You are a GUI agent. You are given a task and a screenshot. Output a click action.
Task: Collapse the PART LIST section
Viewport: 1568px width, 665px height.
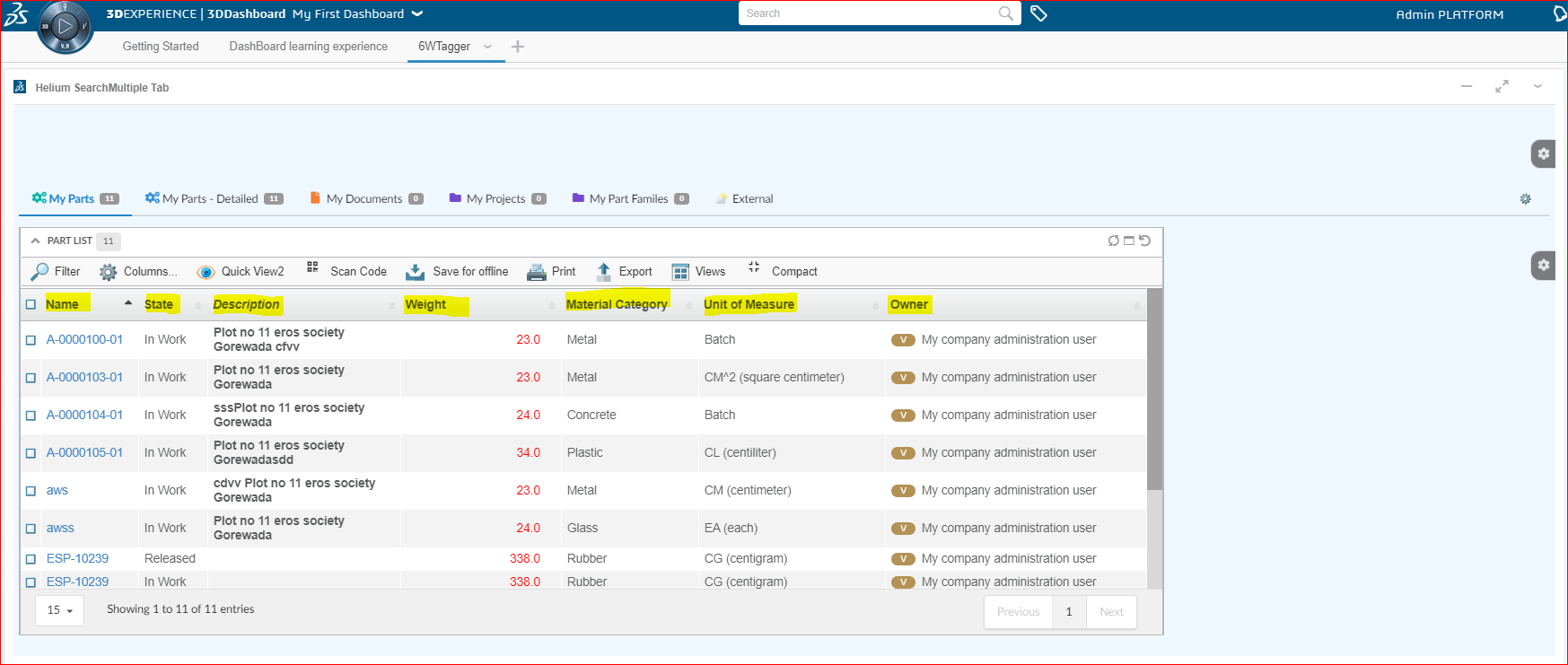pyautogui.click(x=36, y=241)
